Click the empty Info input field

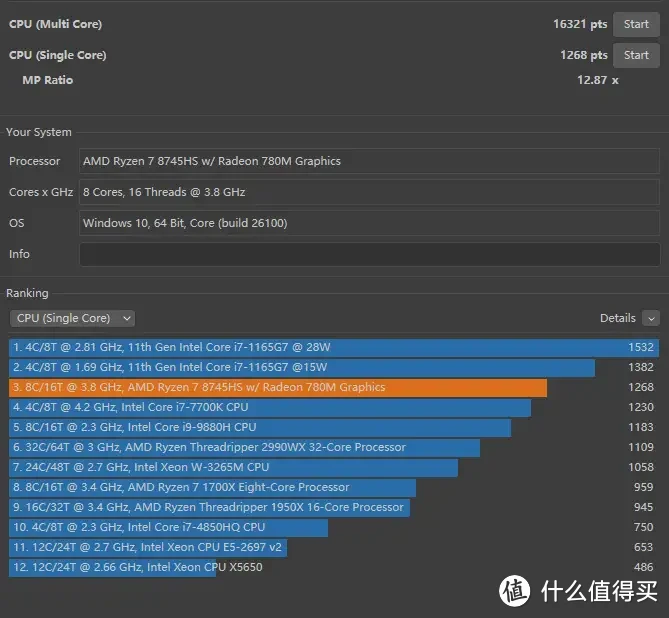coord(369,254)
